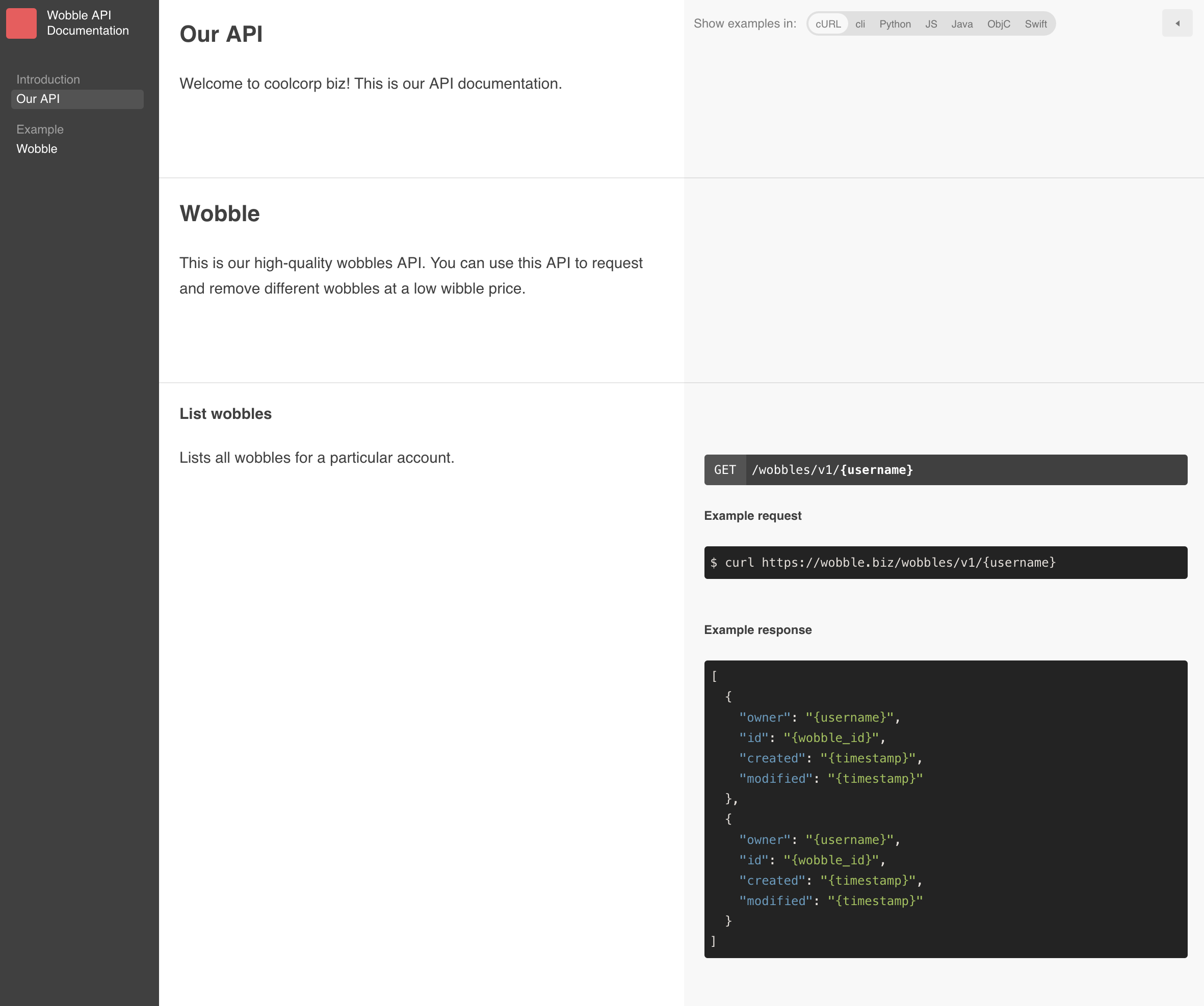Select the cli language option
Viewport: 1204px width, 1006px height.
tap(859, 23)
